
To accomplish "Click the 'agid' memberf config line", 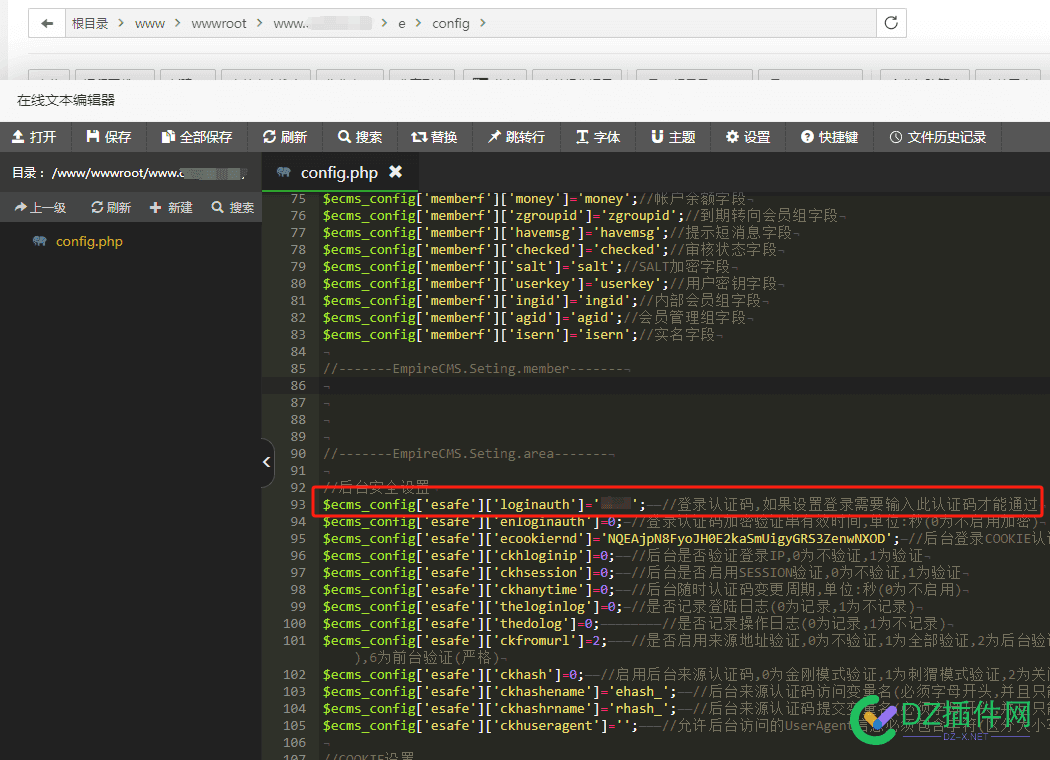I will 538,317.
